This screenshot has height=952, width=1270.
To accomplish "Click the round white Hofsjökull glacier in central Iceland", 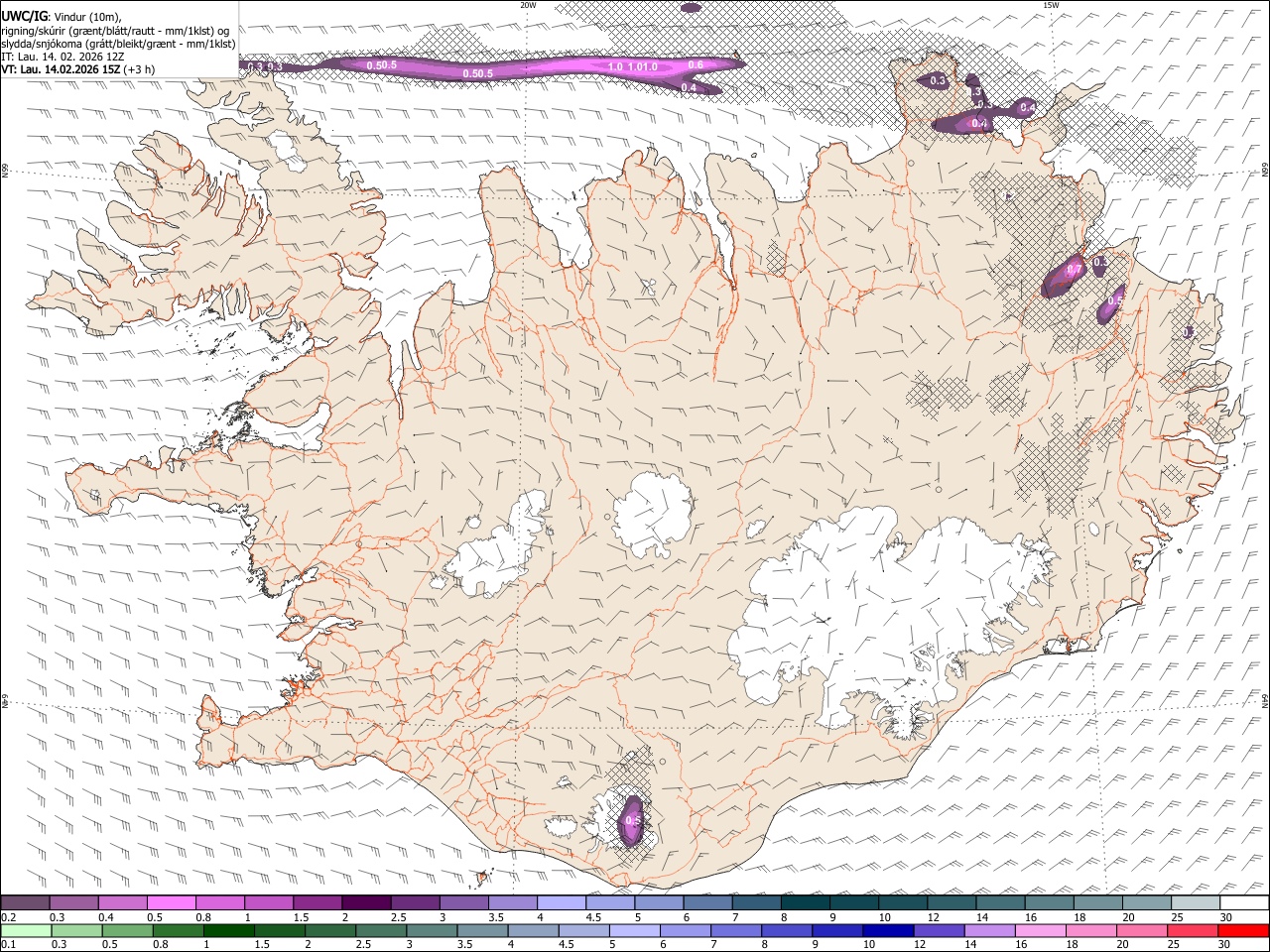I will click(652, 515).
